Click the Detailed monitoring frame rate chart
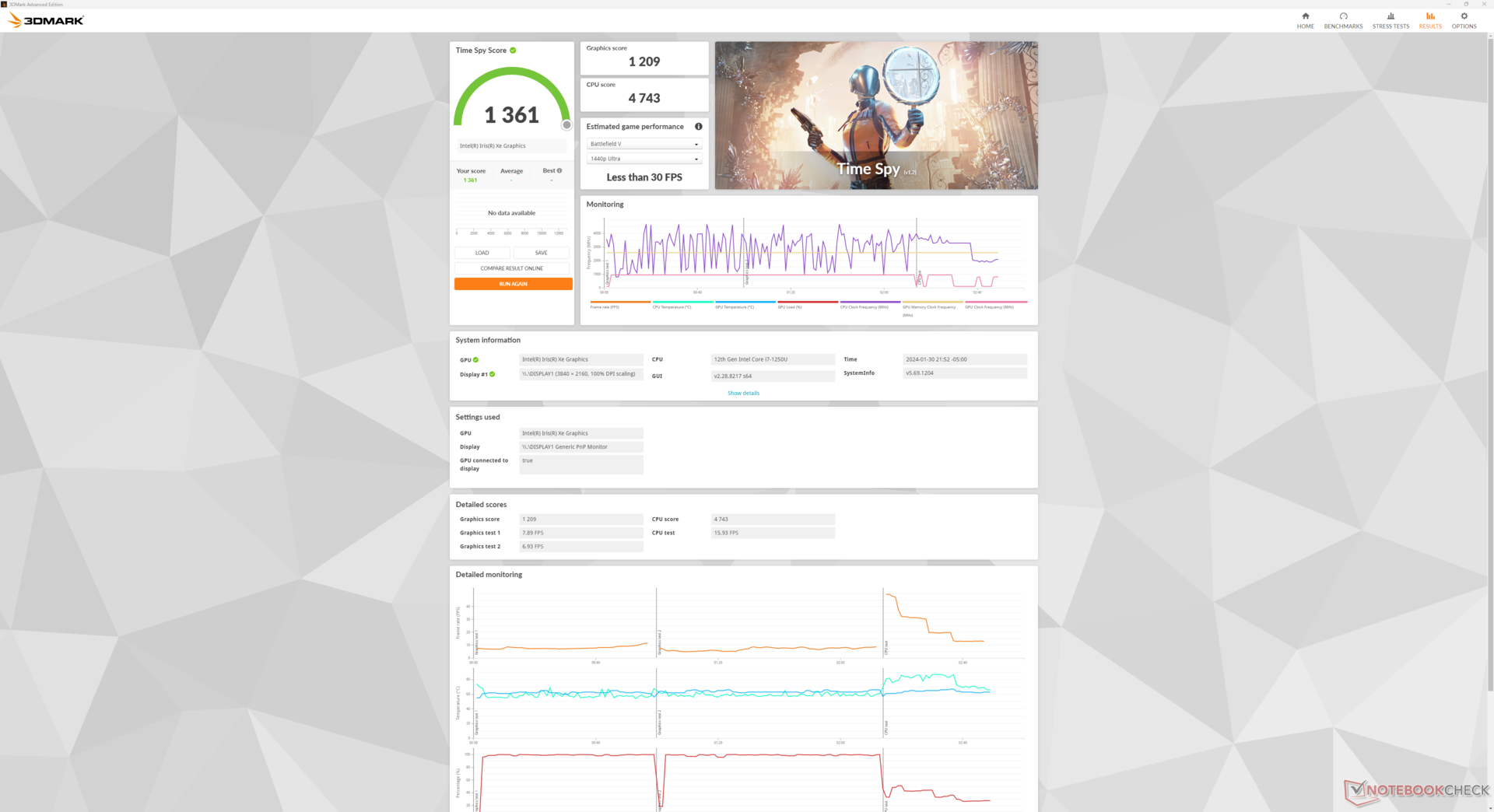This screenshot has width=1494, height=812. [749, 623]
